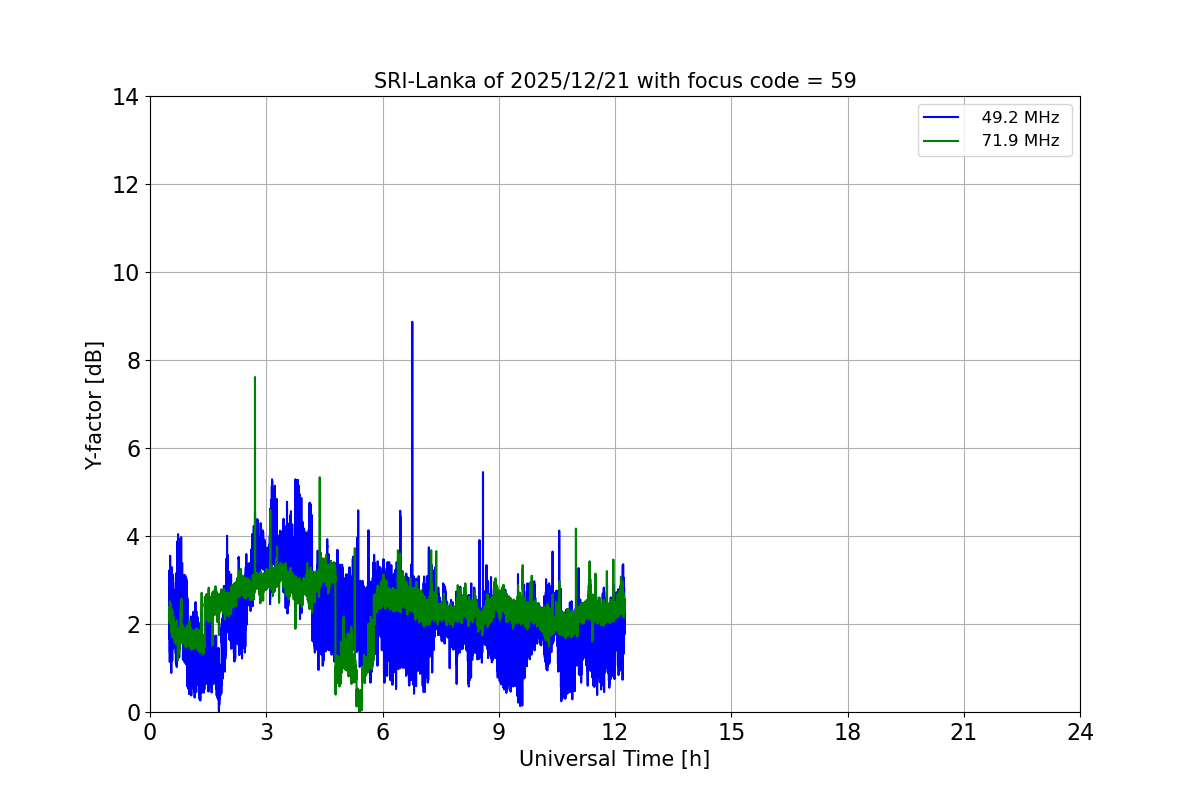Click x-axis tick label 21
Viewport: 1200px width, 800px height.
pos(964,732)
